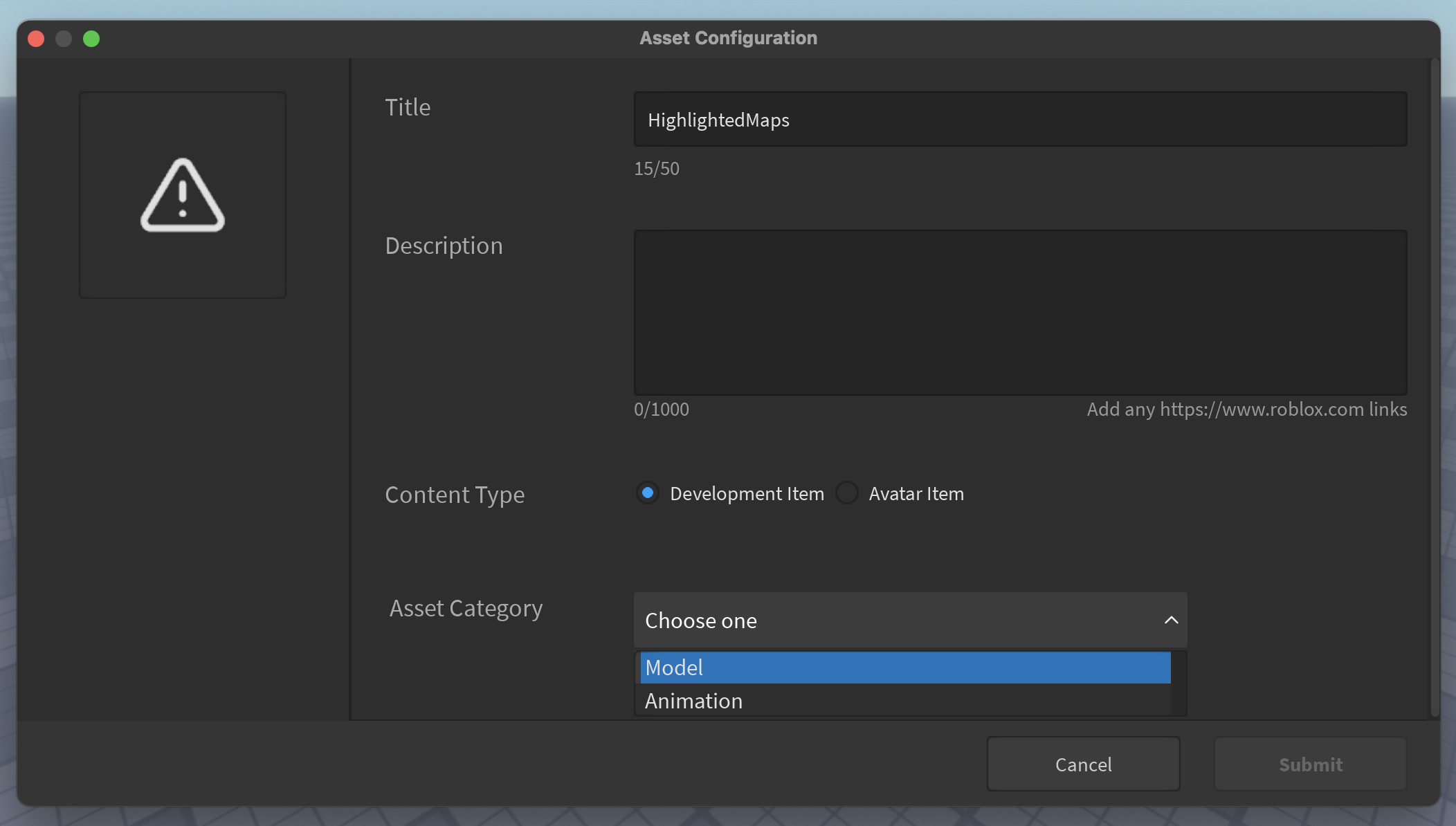Click the Development Item radio indicator

(648, 493)
